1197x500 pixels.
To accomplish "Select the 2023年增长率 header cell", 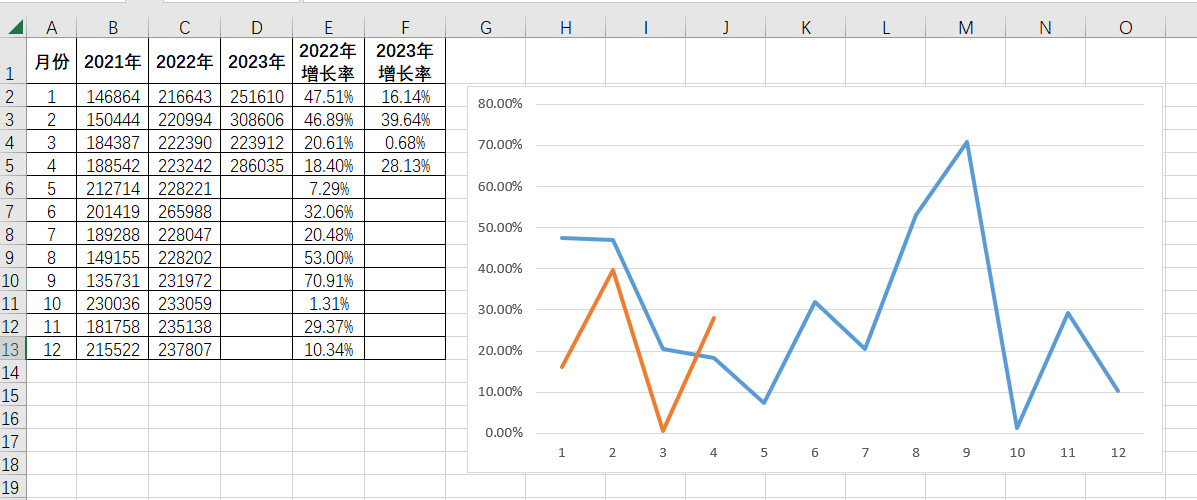I will point(404,62).
